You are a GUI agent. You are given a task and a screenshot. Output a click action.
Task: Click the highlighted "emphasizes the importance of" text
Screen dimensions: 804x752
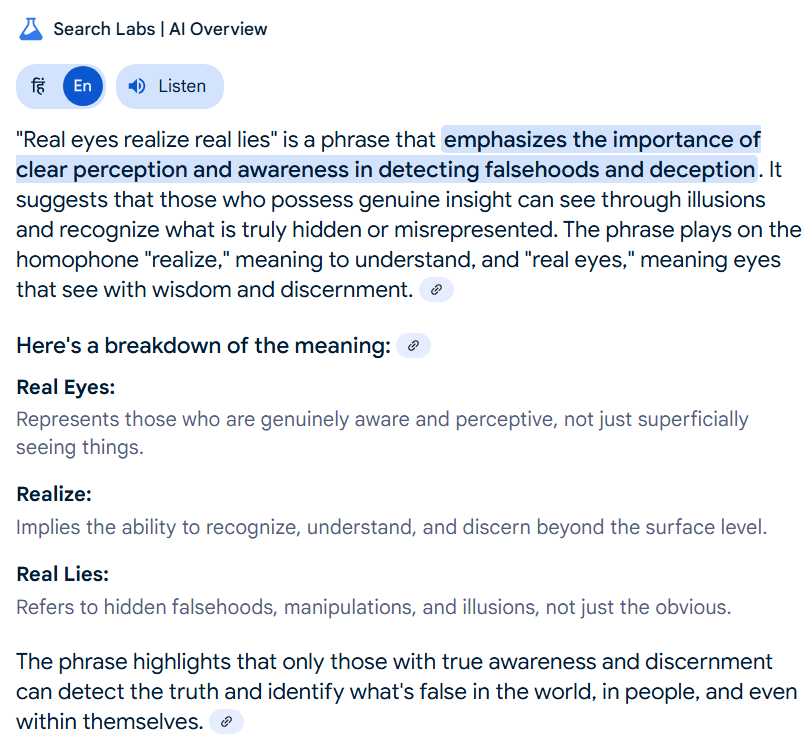601,140
